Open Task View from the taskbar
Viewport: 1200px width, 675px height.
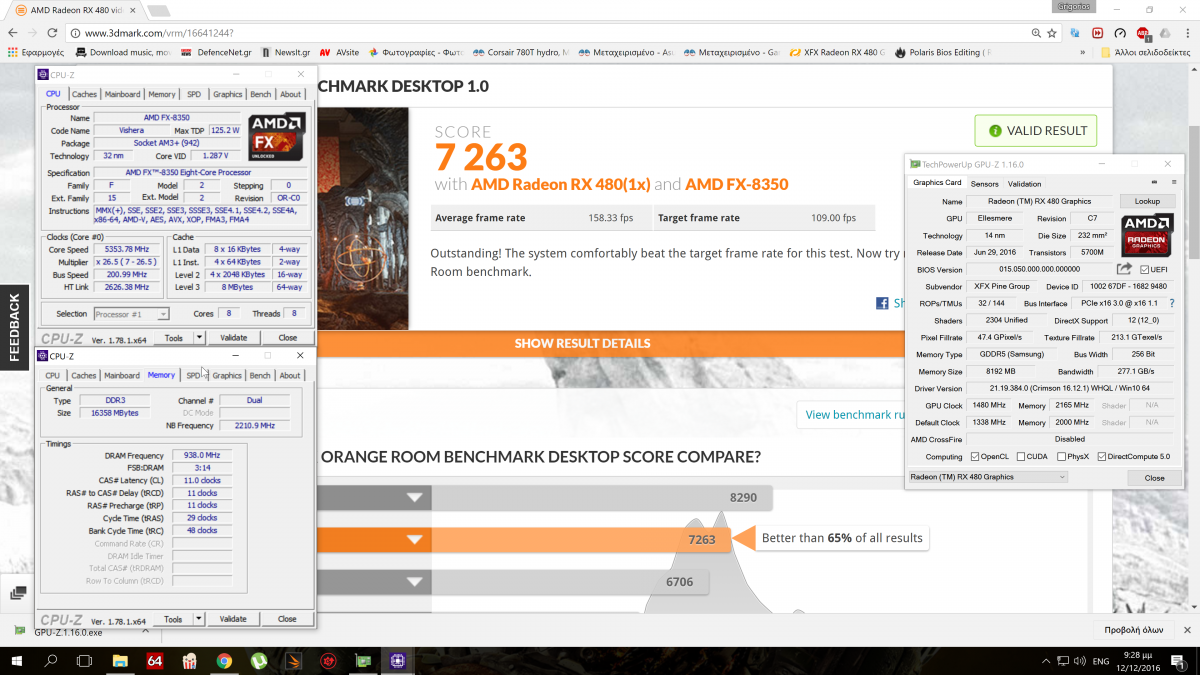click(x=85, y=660)
